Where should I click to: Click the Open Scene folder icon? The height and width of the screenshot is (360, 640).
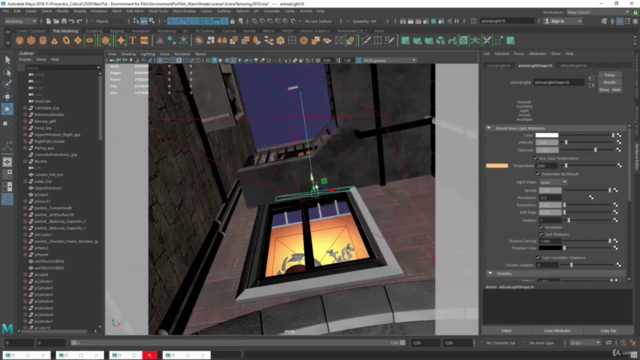(x=56, y=21)
